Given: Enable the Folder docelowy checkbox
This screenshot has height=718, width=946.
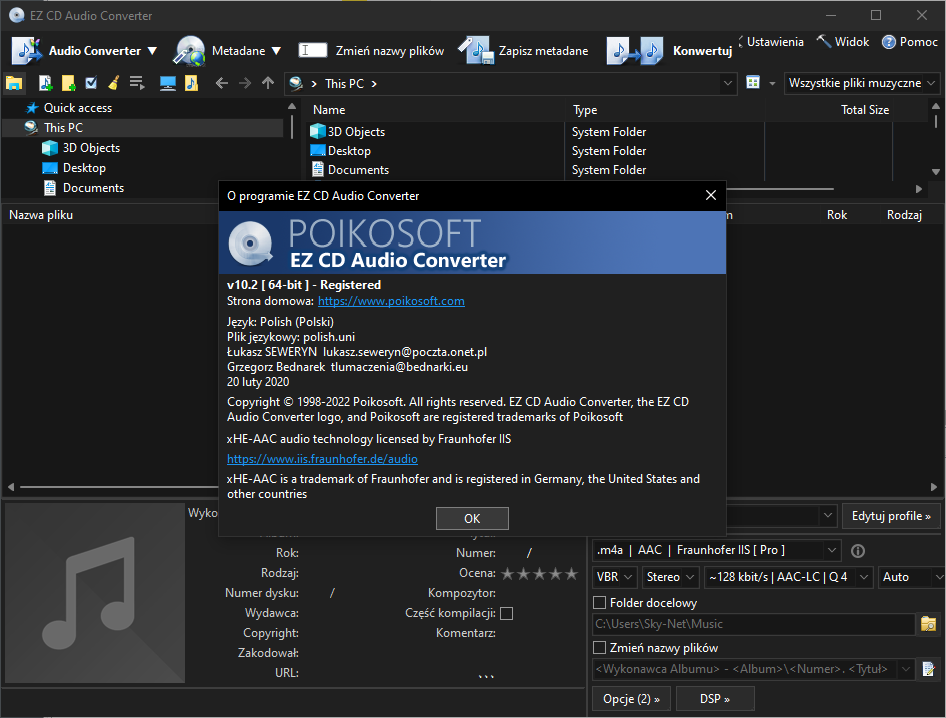Looking at the screenshot, I should (600, 603).
